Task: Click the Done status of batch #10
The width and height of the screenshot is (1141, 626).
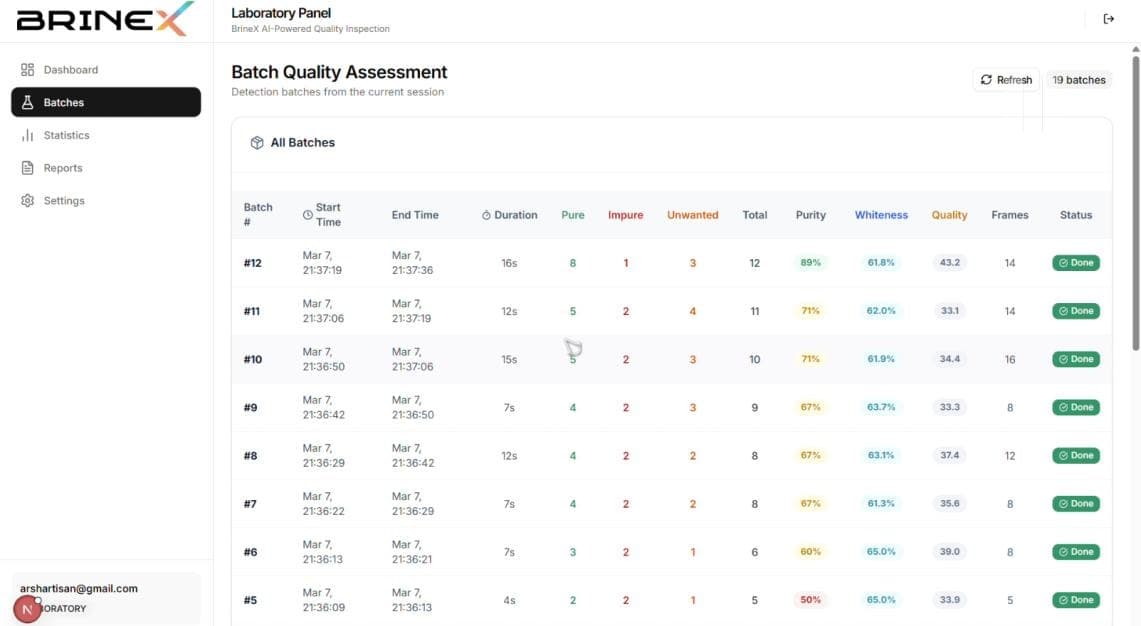Action: (x=1076, y=359)
